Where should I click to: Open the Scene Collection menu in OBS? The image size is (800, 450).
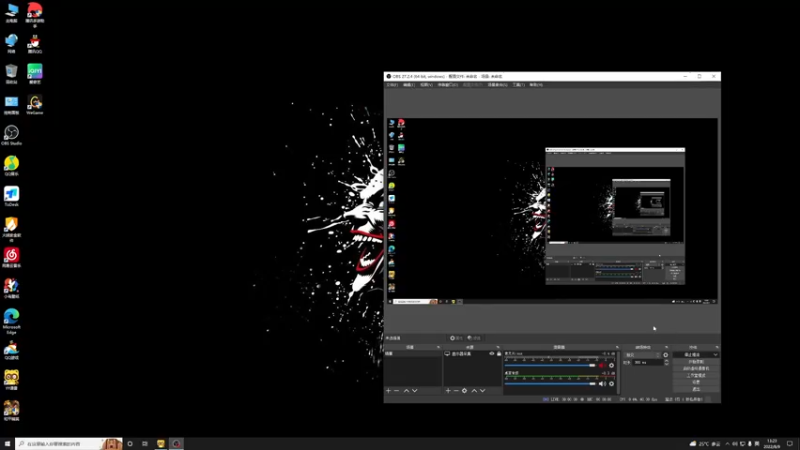(x=497, y=85)
